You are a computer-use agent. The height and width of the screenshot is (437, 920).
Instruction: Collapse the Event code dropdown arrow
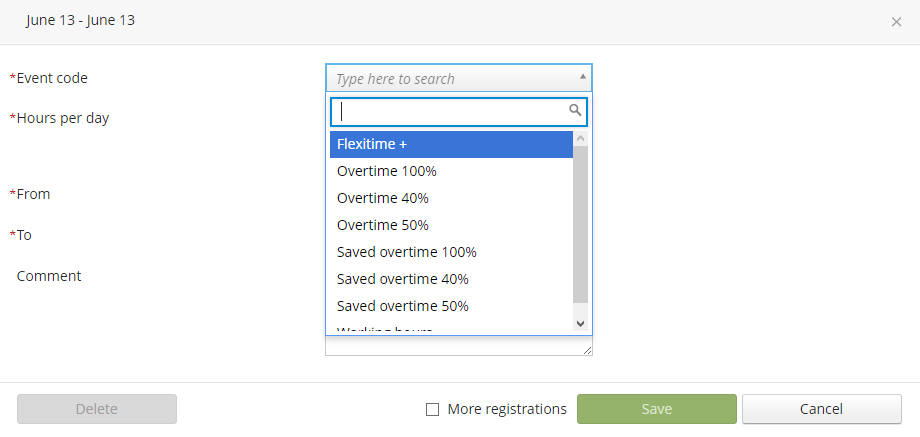pos(583,76)
